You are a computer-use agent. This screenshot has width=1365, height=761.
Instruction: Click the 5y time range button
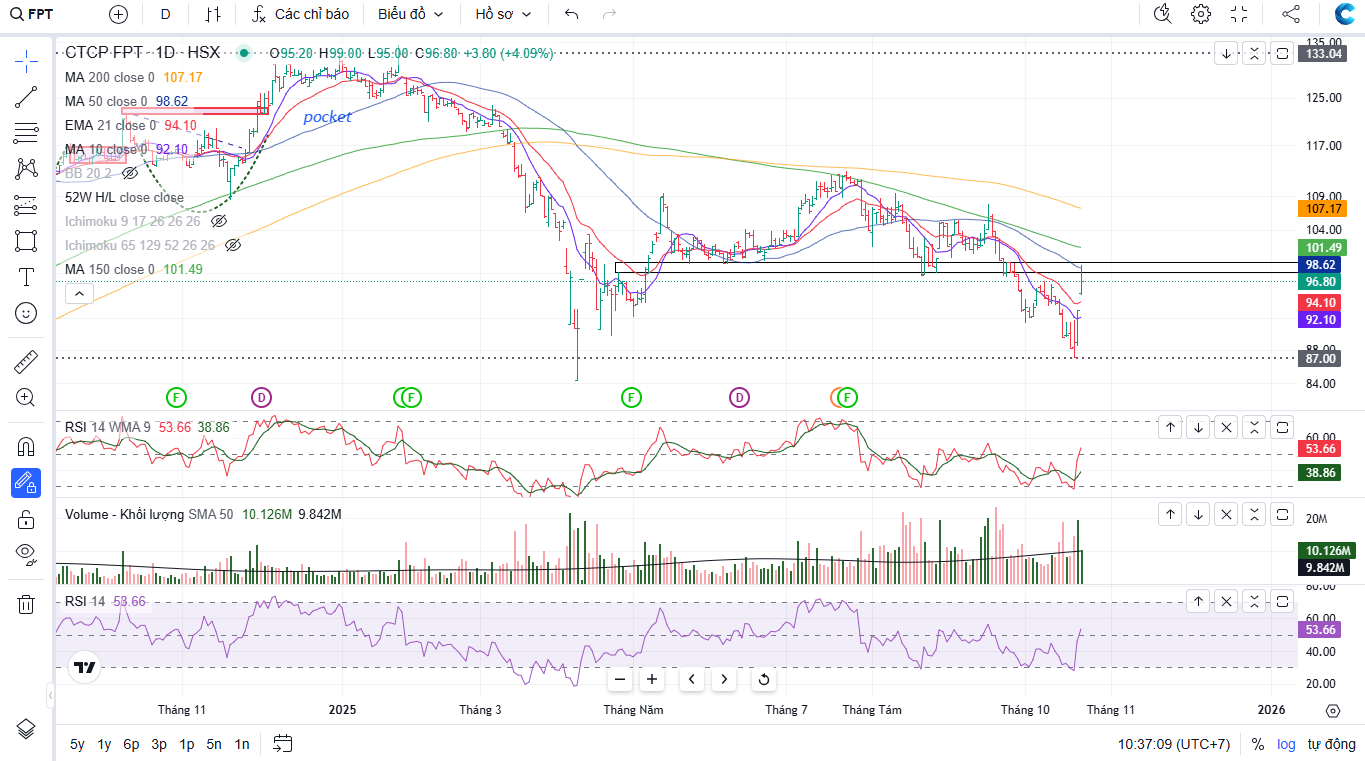[x=77, y=744]
